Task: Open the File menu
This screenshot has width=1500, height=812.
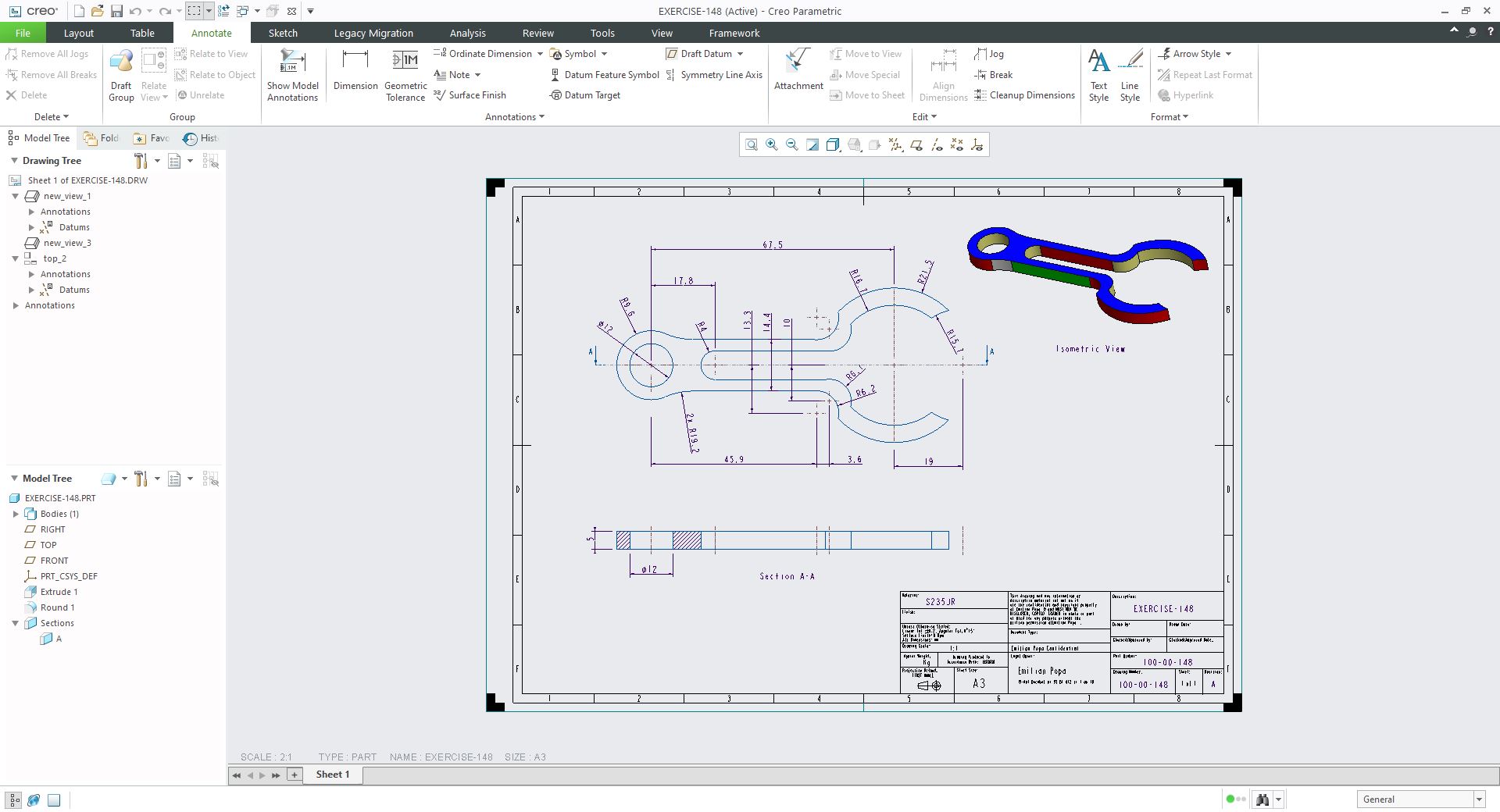Action: click(x=23, y=33)
